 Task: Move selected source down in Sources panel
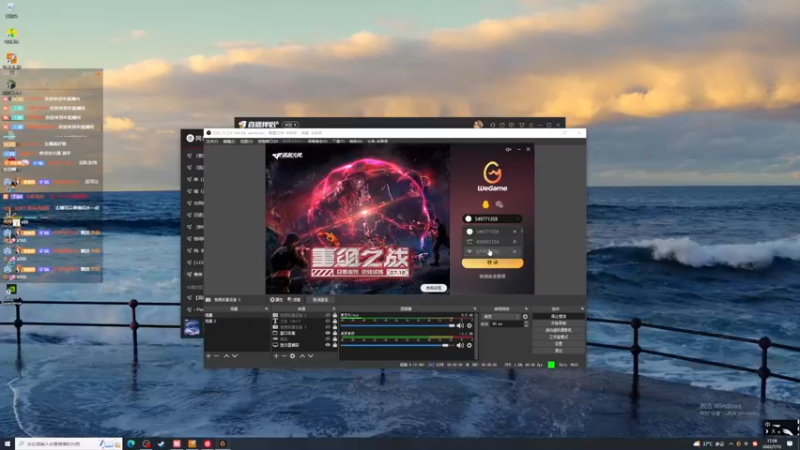coord(310,356)
